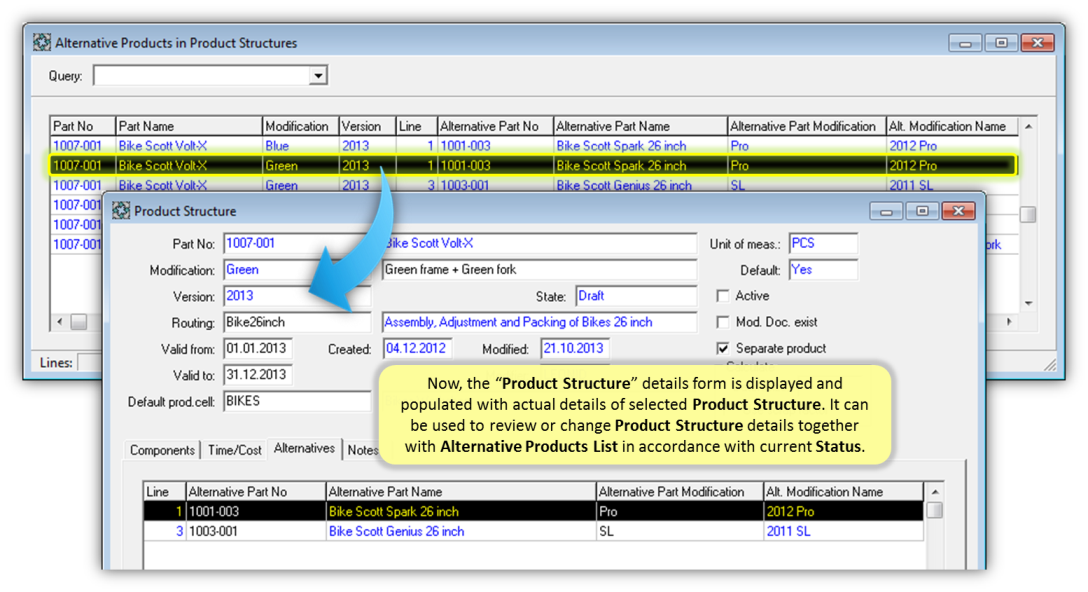Click Alternative Part Modification header in Alternatives grid

(679, 491)
